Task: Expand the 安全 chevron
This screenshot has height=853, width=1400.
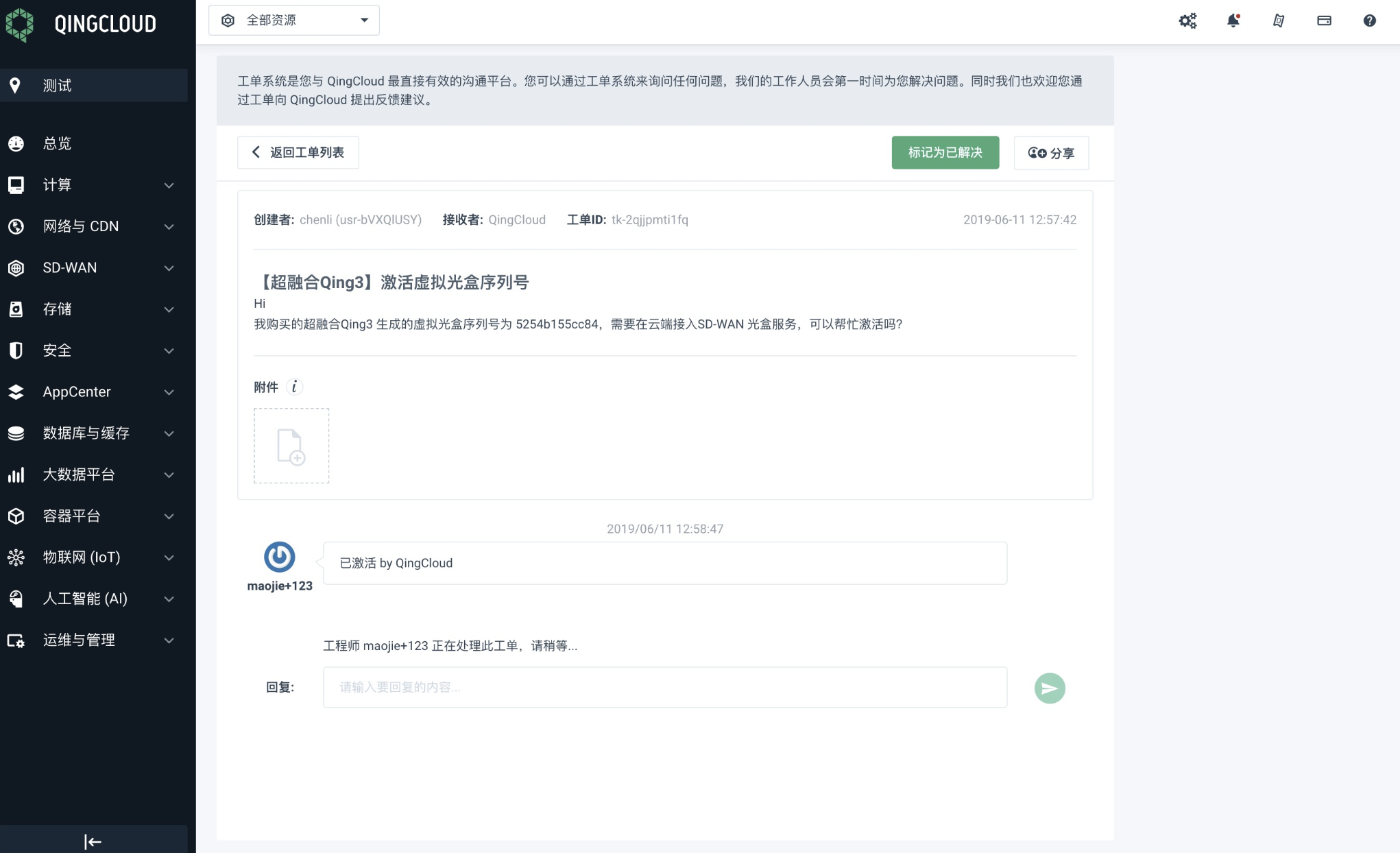Action: pyautogui.click(x=169, y=351)
